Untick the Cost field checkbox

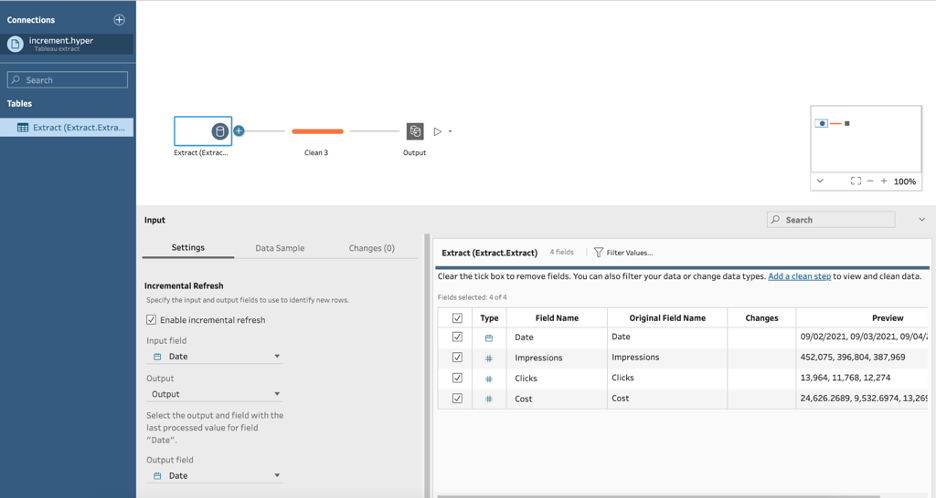click(457, 398)
